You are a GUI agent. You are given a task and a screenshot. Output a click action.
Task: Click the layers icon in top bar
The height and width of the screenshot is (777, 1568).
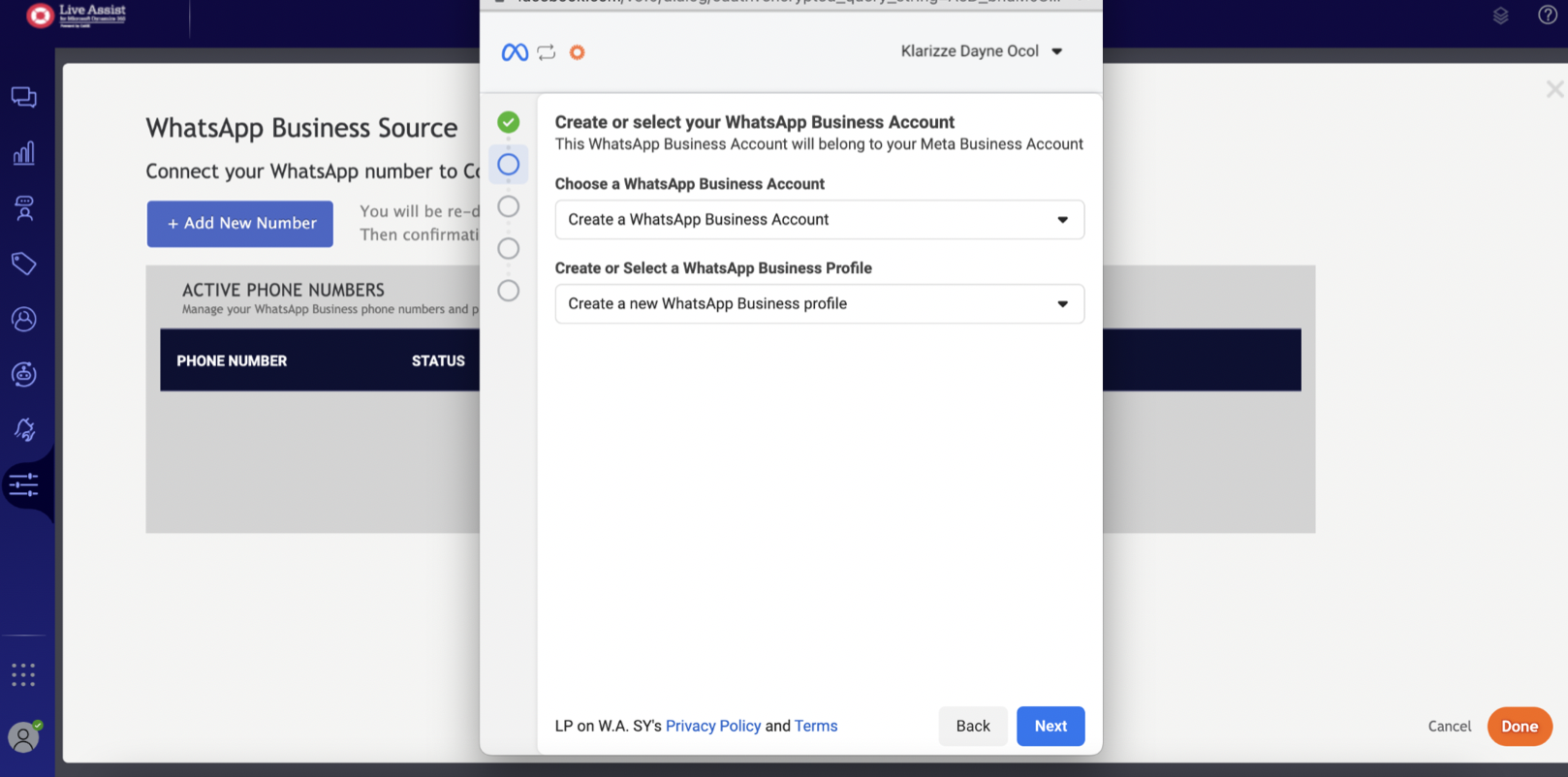tap(1500, 16)
